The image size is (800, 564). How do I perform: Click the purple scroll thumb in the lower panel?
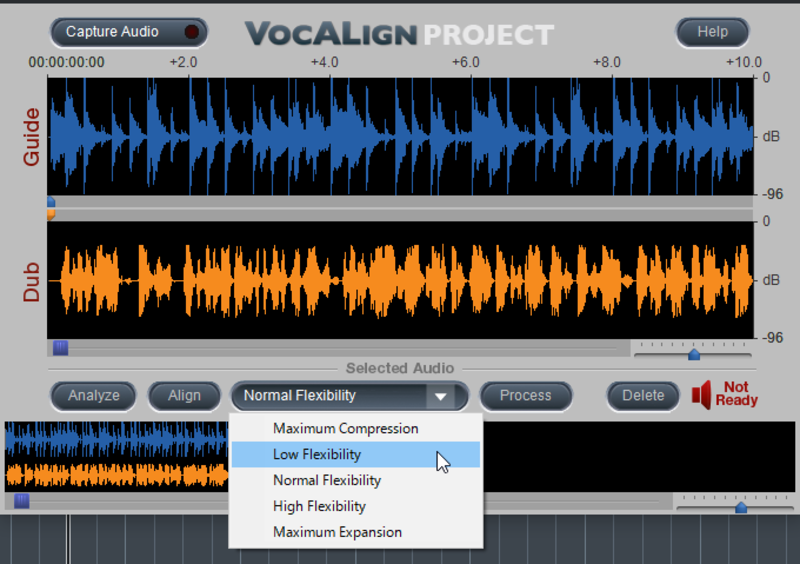click(x=21, y=501)
